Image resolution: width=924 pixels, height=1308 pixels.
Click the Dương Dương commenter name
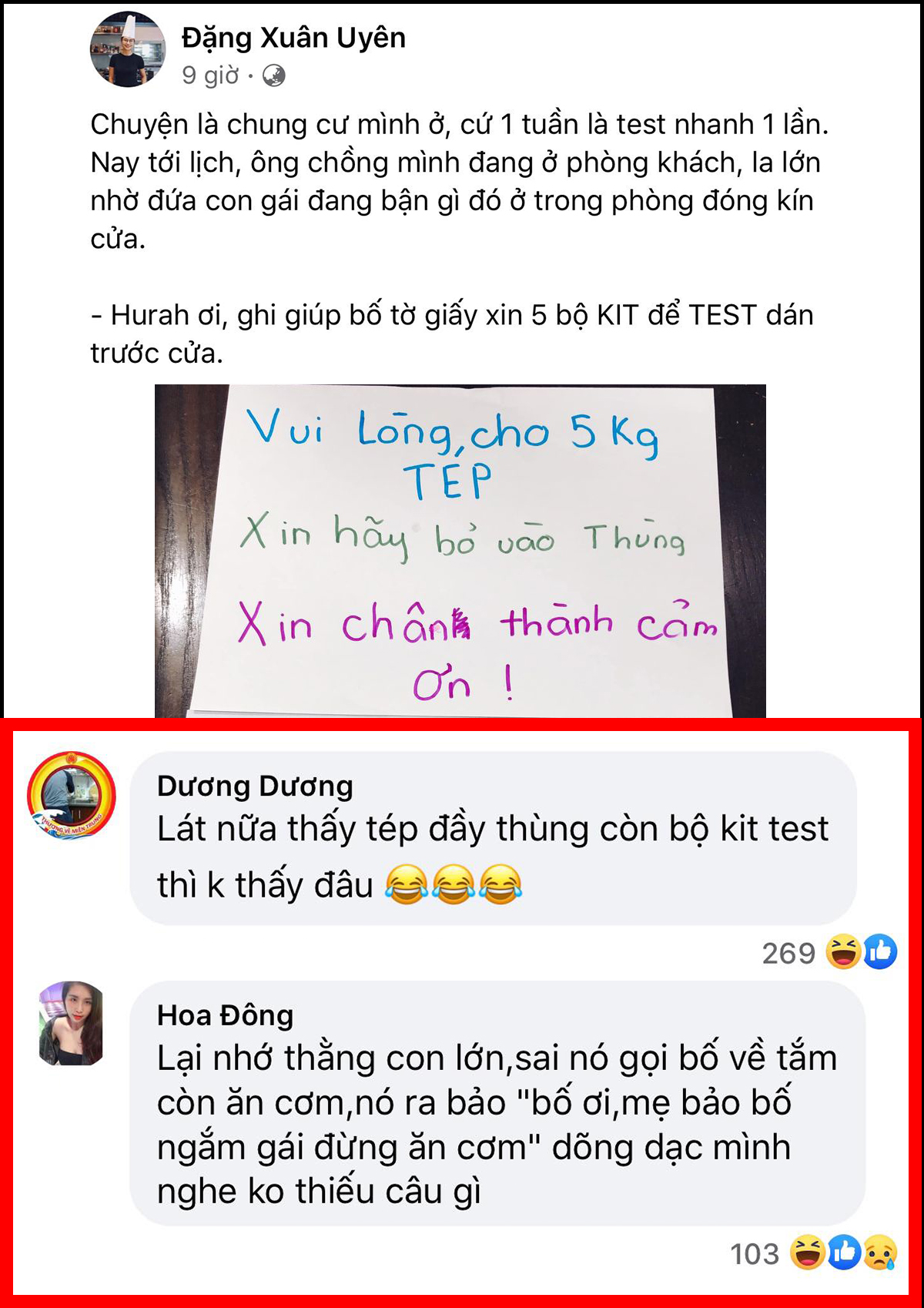pyautogui.click(x=255, y=786)
